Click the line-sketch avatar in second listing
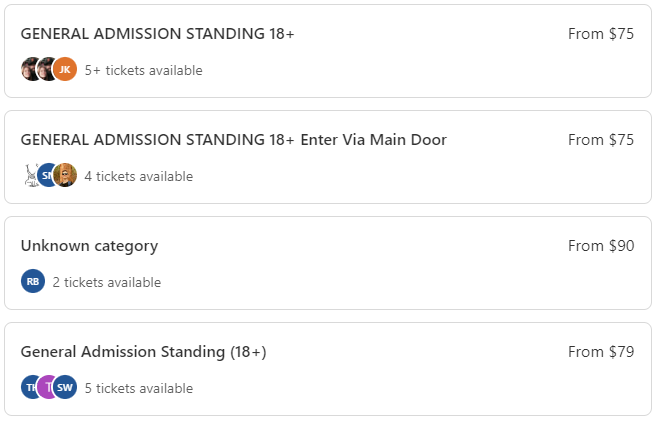 (x=30, y=175)
